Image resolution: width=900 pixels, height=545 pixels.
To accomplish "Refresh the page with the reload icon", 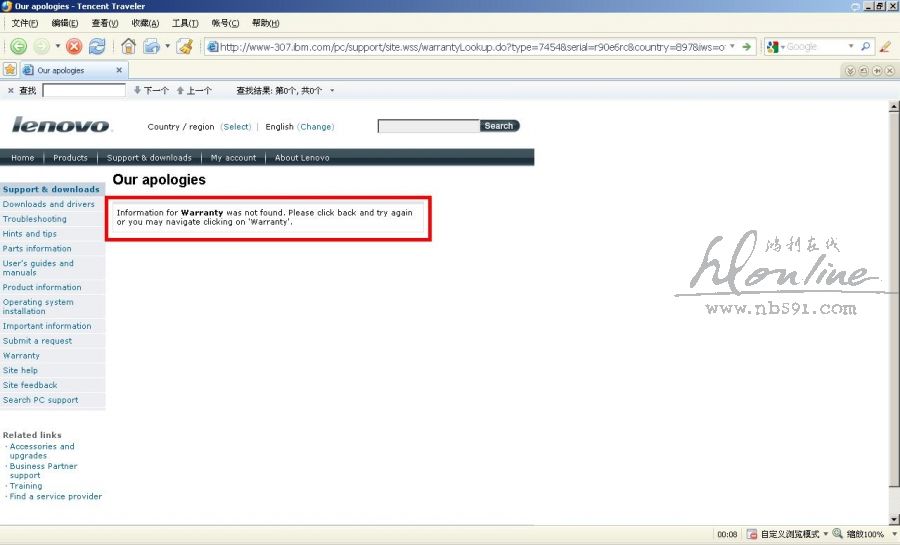I will coord(97,46).
